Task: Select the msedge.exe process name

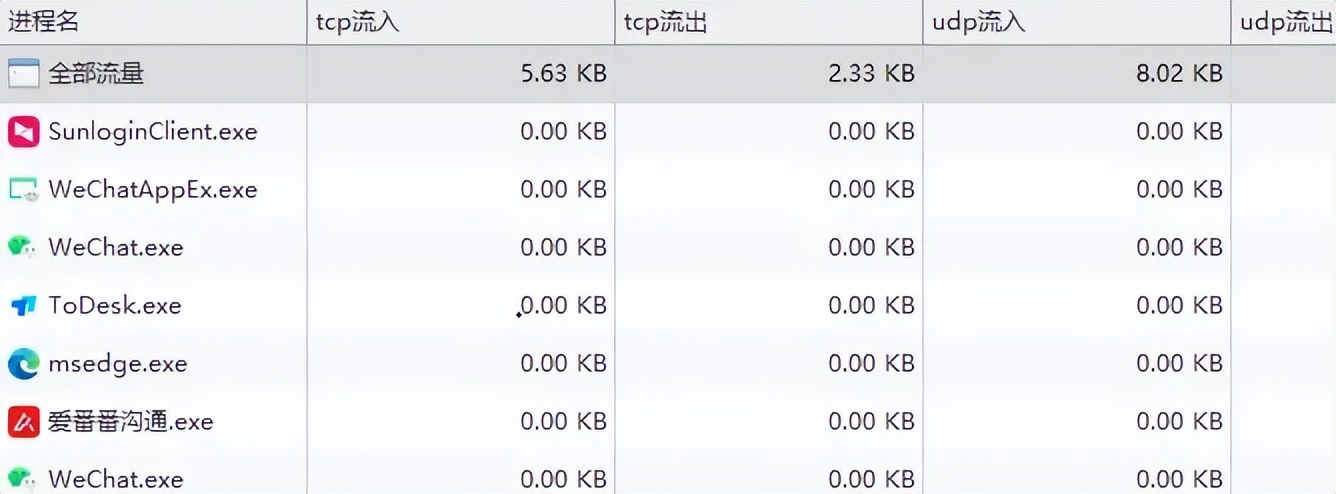Action: (118, 364)
